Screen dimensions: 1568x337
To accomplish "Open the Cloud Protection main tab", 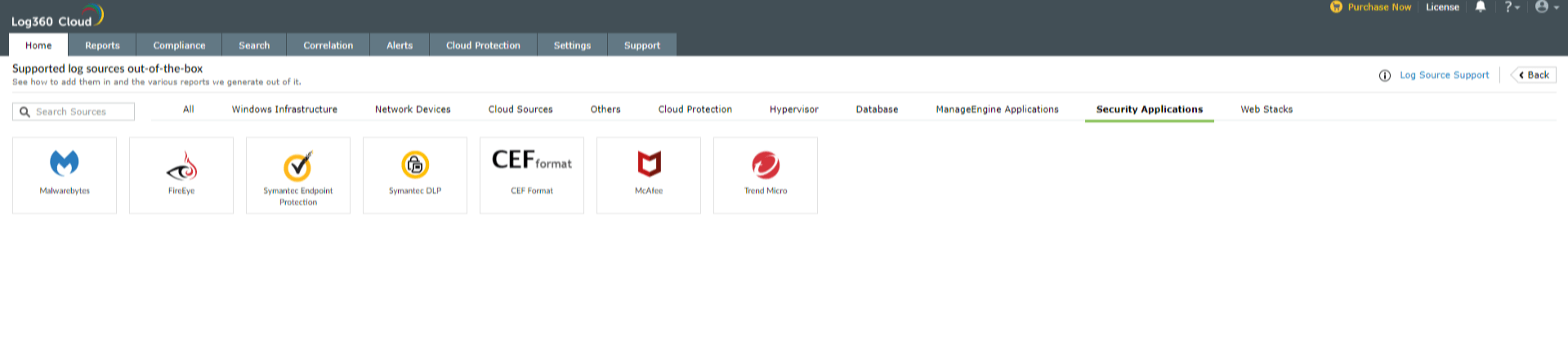I will click(483, 45).
